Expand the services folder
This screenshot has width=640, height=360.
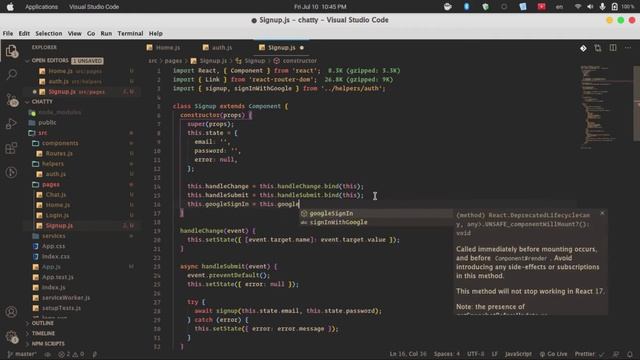point(53,236)
